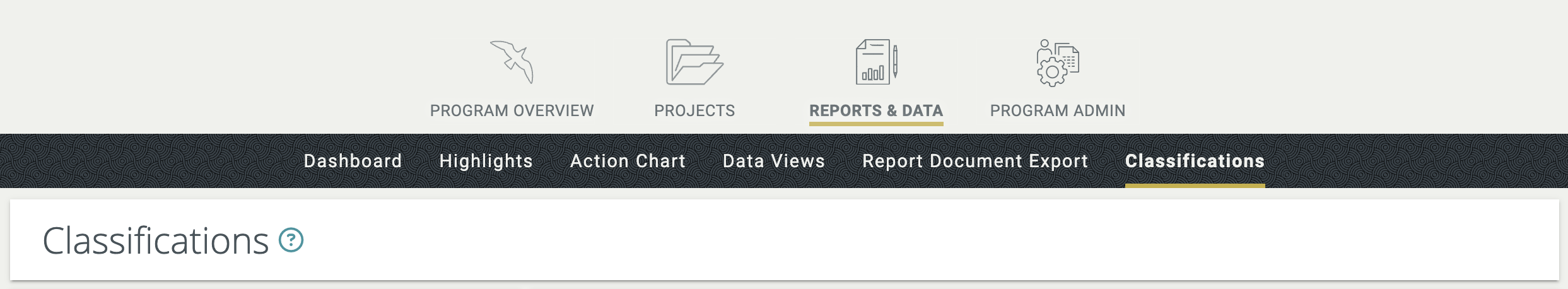Image resolution: width=1568 pixels, height=289 pixels.
Task: Click the gold underline beneath Reports & Data
Action: (x=876, y=124)
